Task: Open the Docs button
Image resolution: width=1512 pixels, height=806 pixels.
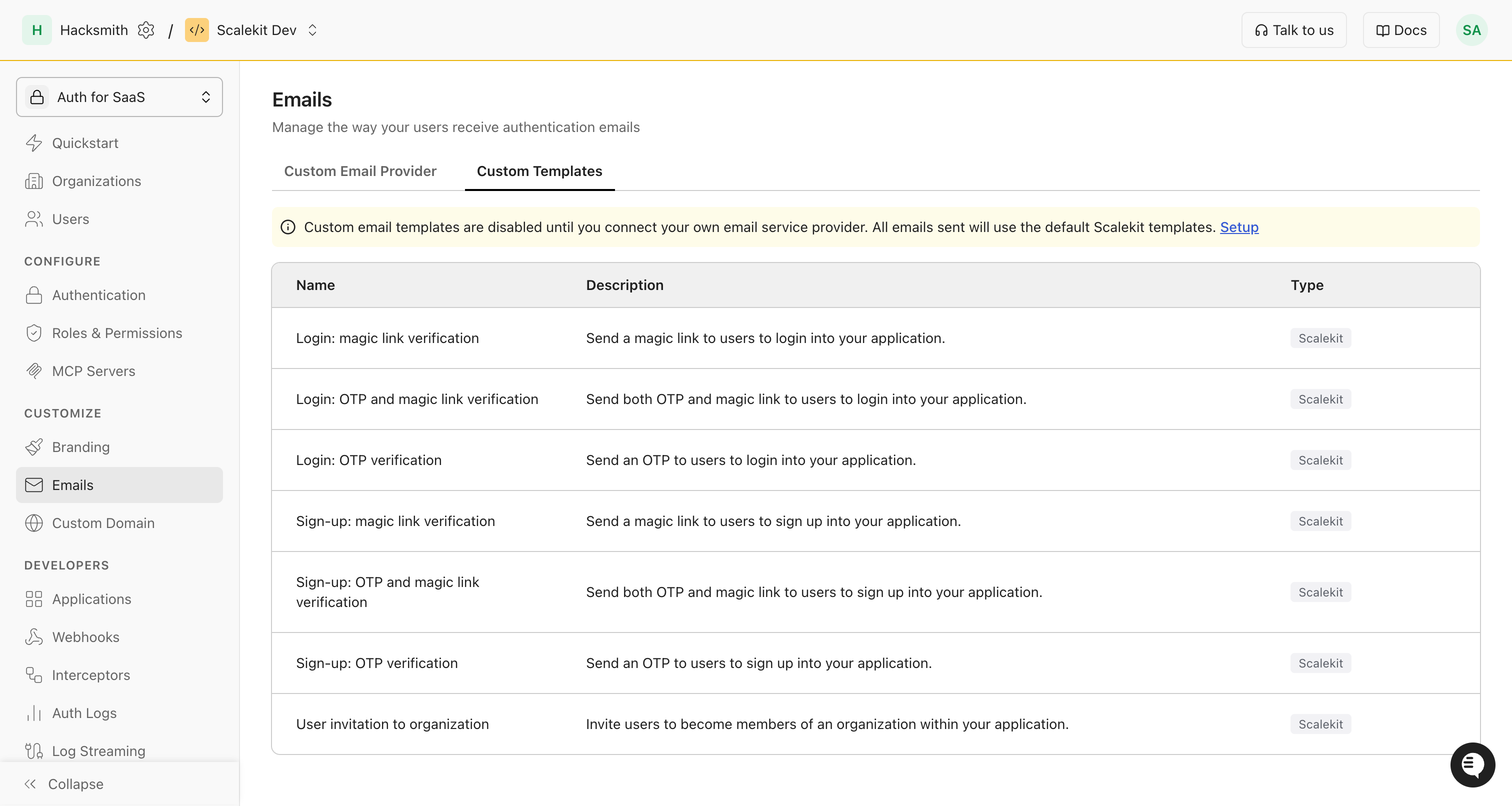Action: (x=1401, y=30)
